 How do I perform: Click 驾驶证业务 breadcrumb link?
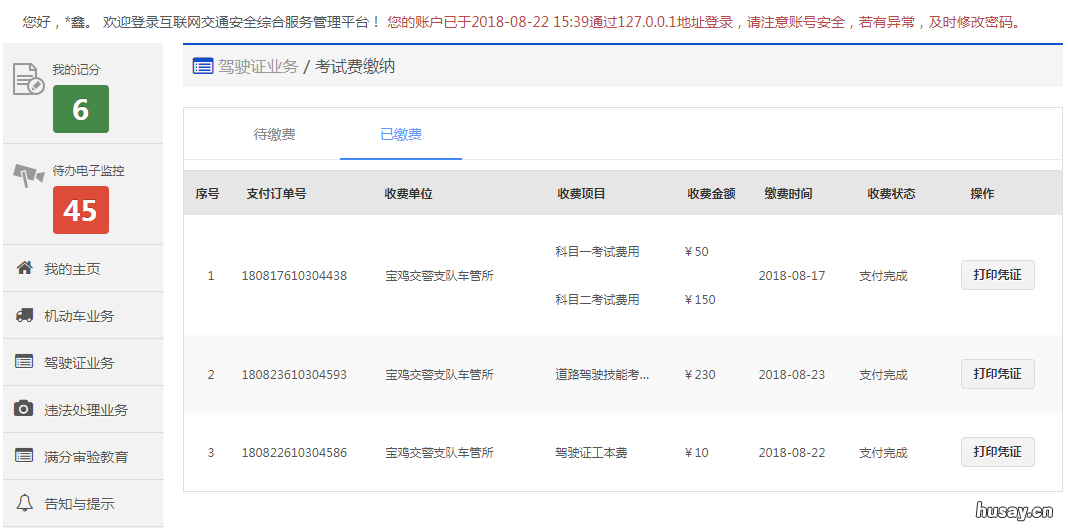(258, 67)
